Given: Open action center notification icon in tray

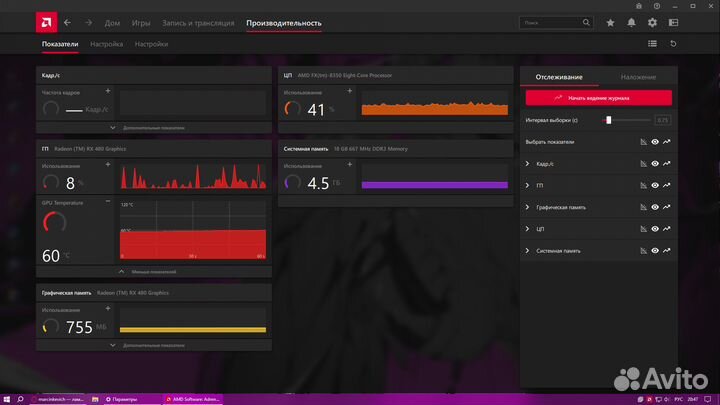Looking at the screenshot, I should click(x=708, y=399).
